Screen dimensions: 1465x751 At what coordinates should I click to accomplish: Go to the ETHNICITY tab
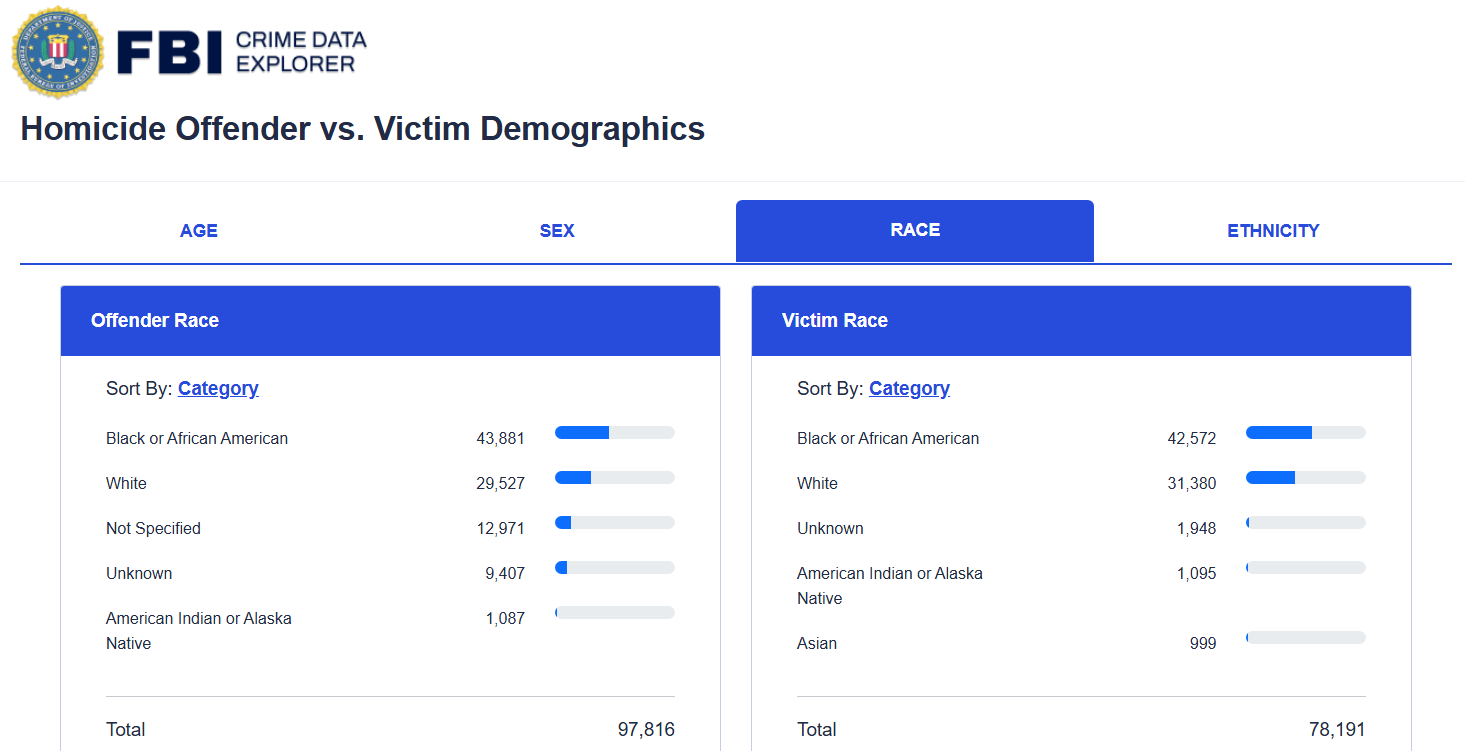[x=1273, y=231]
